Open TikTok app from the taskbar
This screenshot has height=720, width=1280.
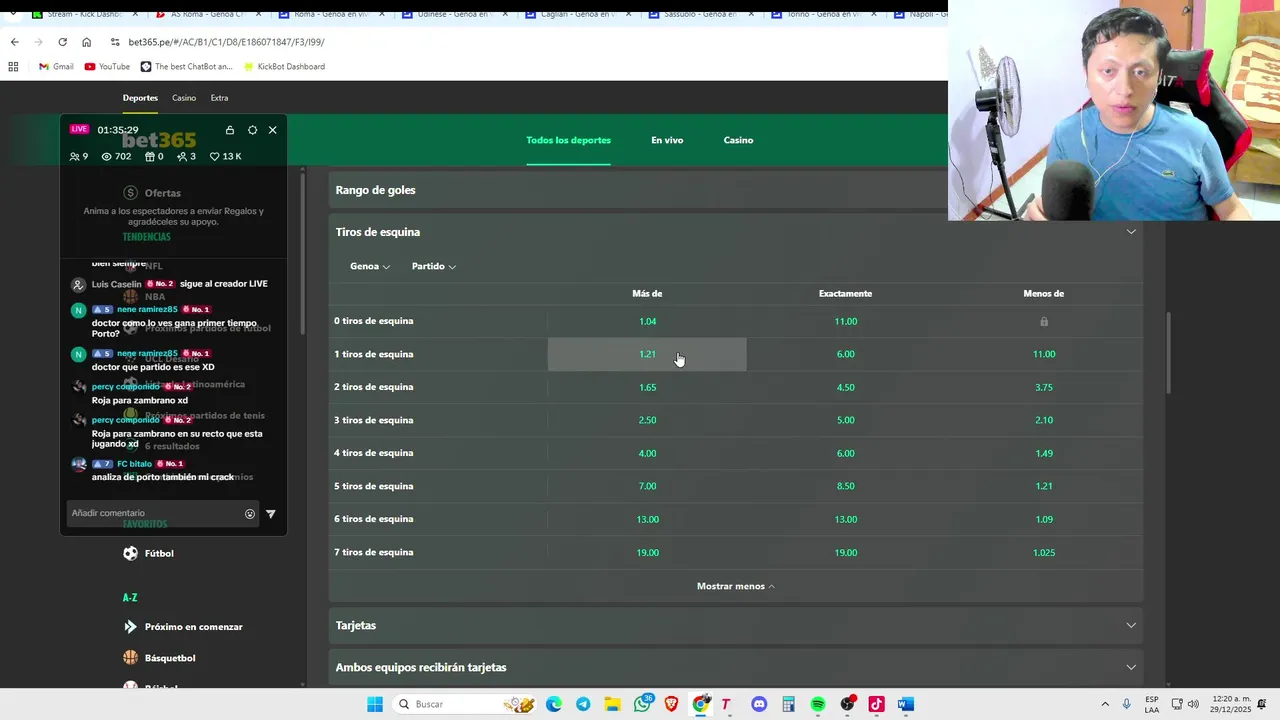(x=877, y=704)
